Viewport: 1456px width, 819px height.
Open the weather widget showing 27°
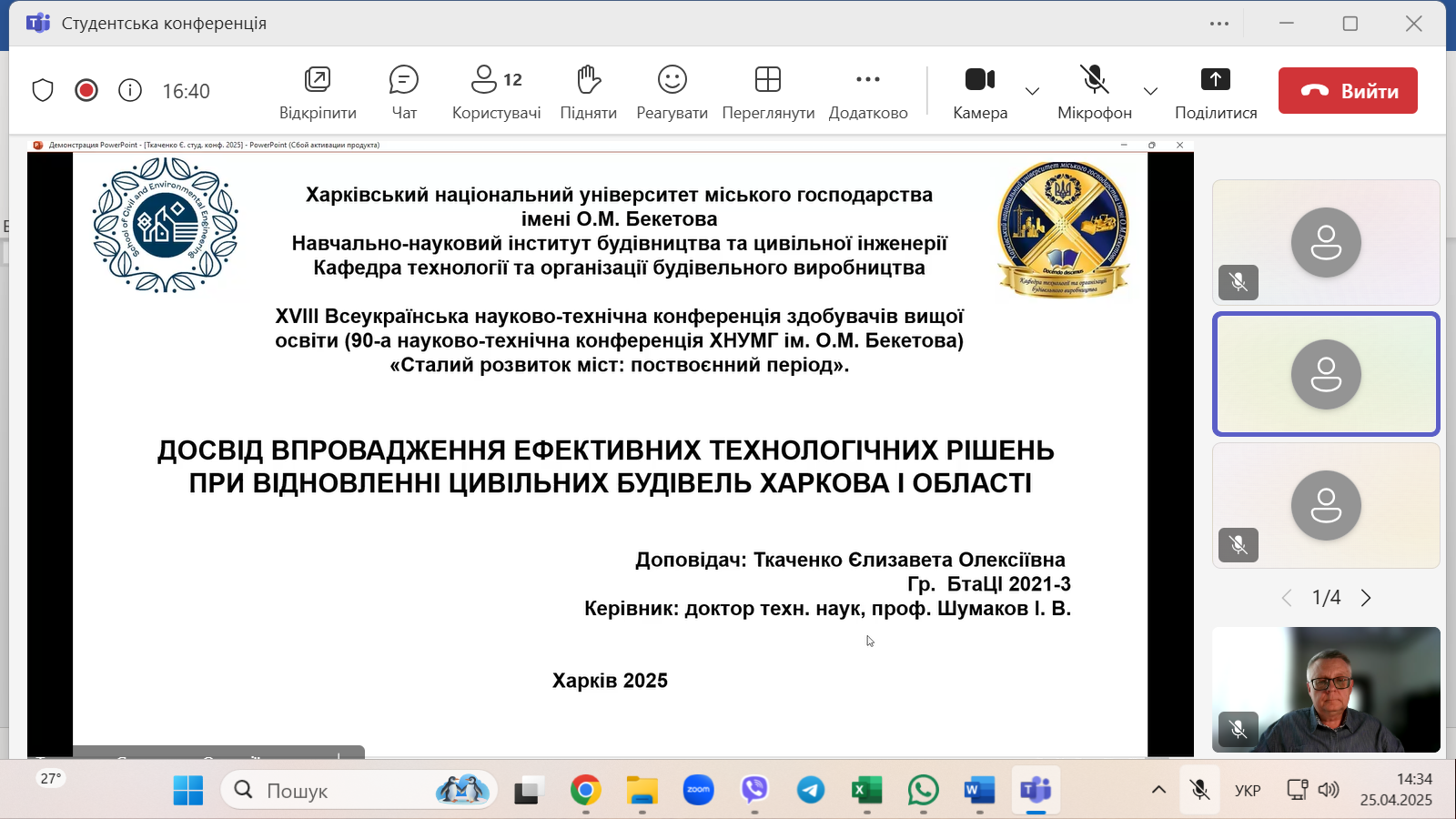click(x=51, y=779)
